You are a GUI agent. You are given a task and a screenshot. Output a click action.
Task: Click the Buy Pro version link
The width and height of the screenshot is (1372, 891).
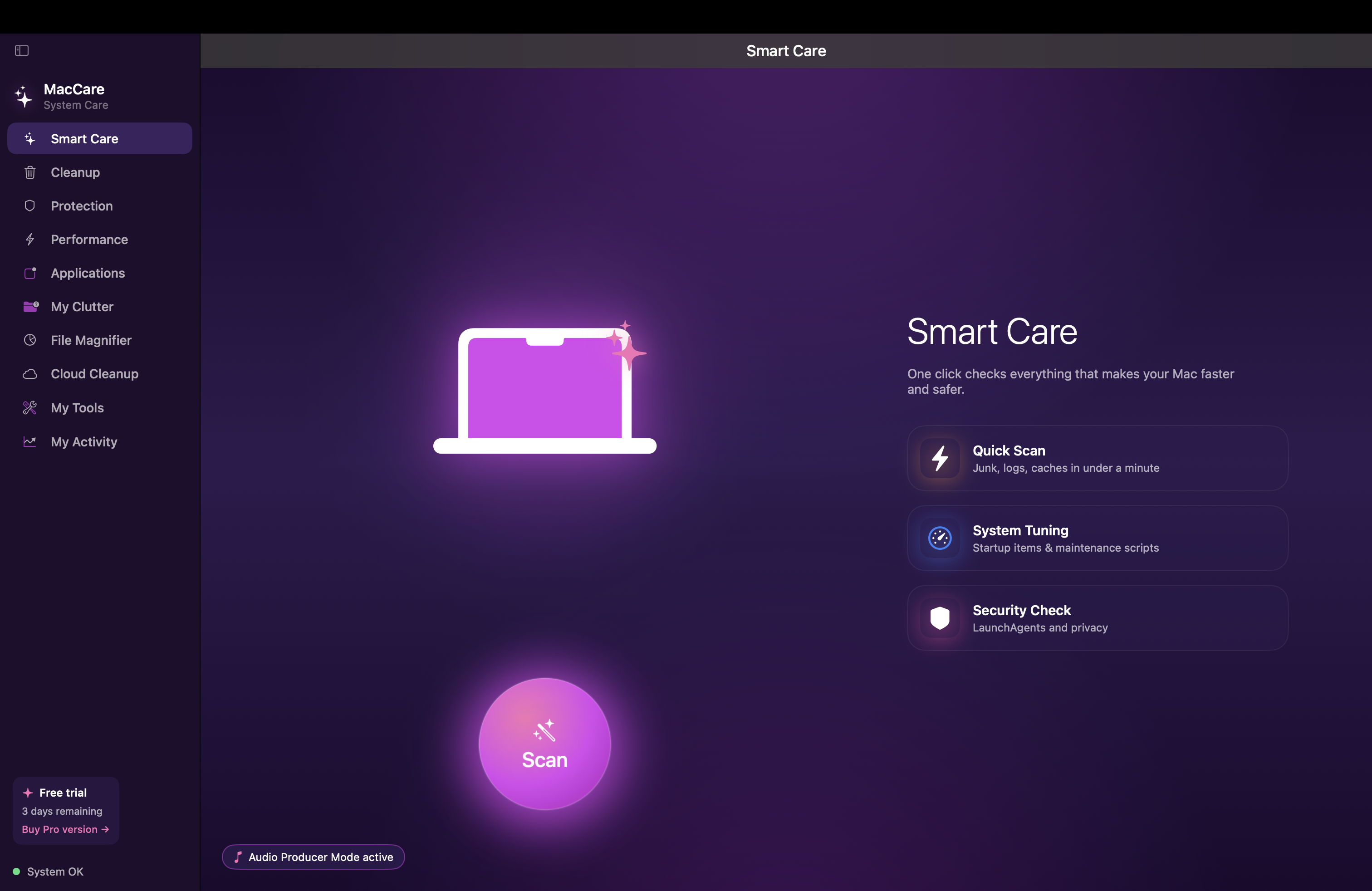[x=65, y=829]
